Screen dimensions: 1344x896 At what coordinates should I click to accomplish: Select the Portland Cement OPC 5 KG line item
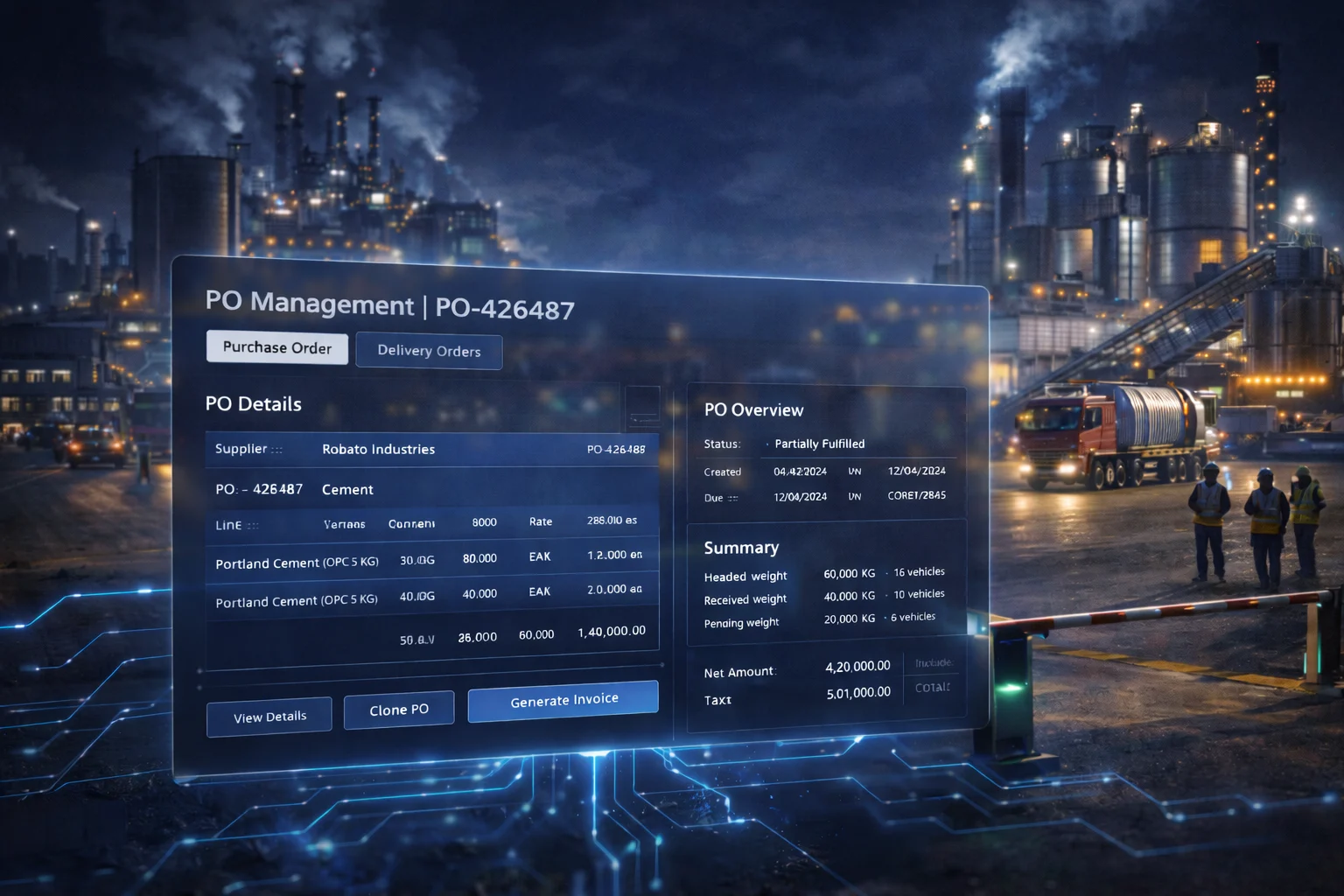tap(296, 563)
